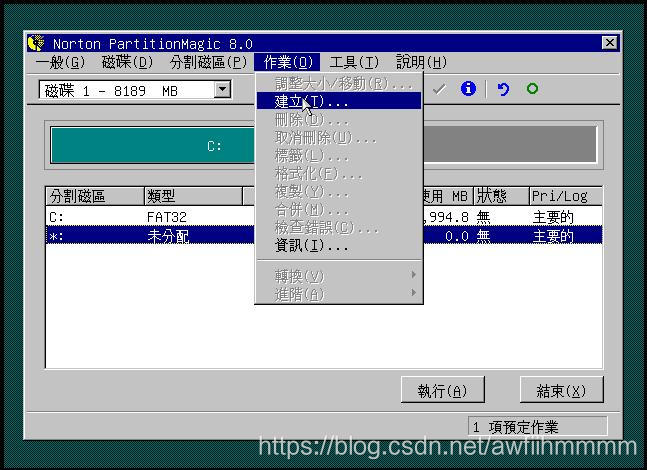The height and width of the screenshot is (470, 647).
Task: Choose 資訊(I)... from the menu
Action: click(339, 246)
